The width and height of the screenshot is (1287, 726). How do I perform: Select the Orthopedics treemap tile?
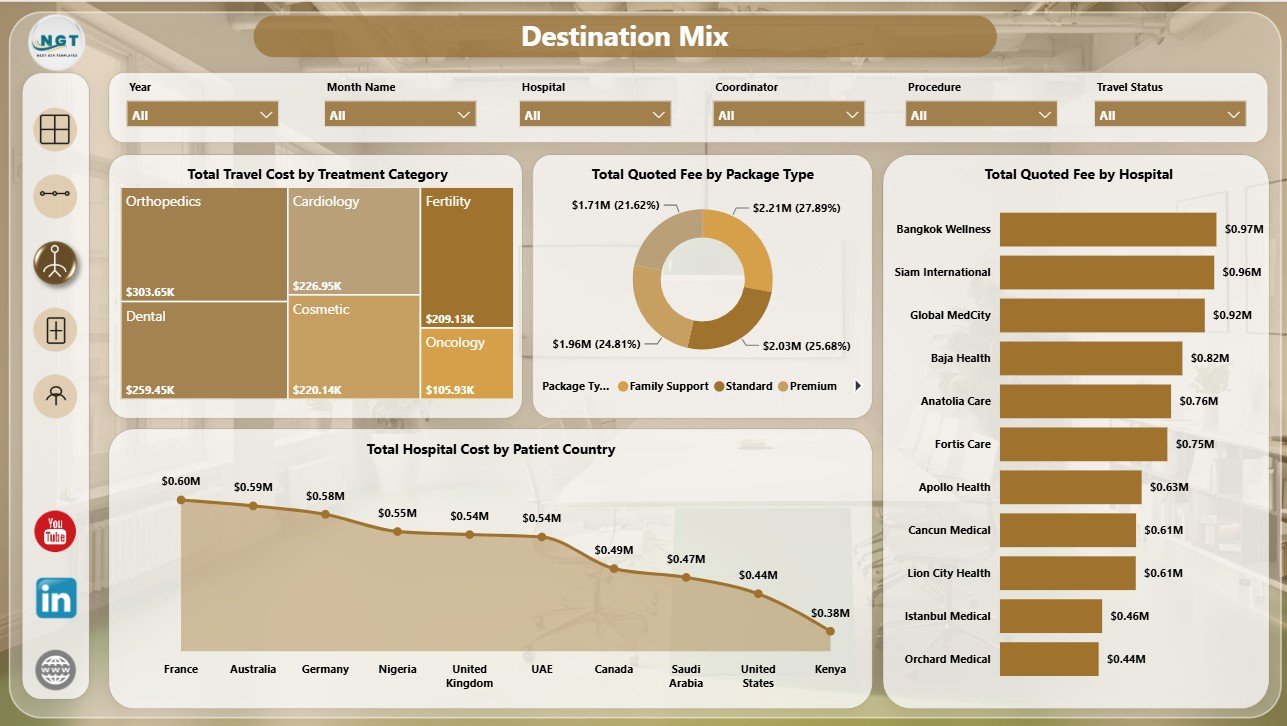pos(204,244)
